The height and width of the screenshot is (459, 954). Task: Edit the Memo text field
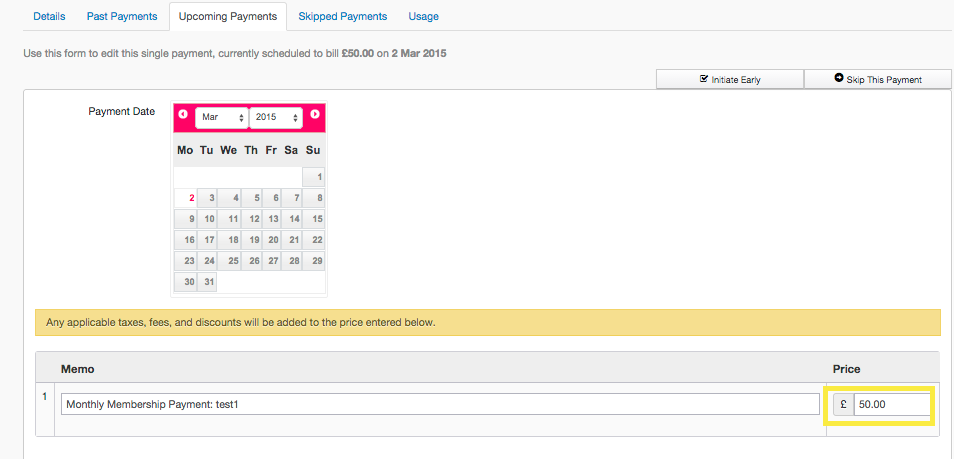point(440,404)
